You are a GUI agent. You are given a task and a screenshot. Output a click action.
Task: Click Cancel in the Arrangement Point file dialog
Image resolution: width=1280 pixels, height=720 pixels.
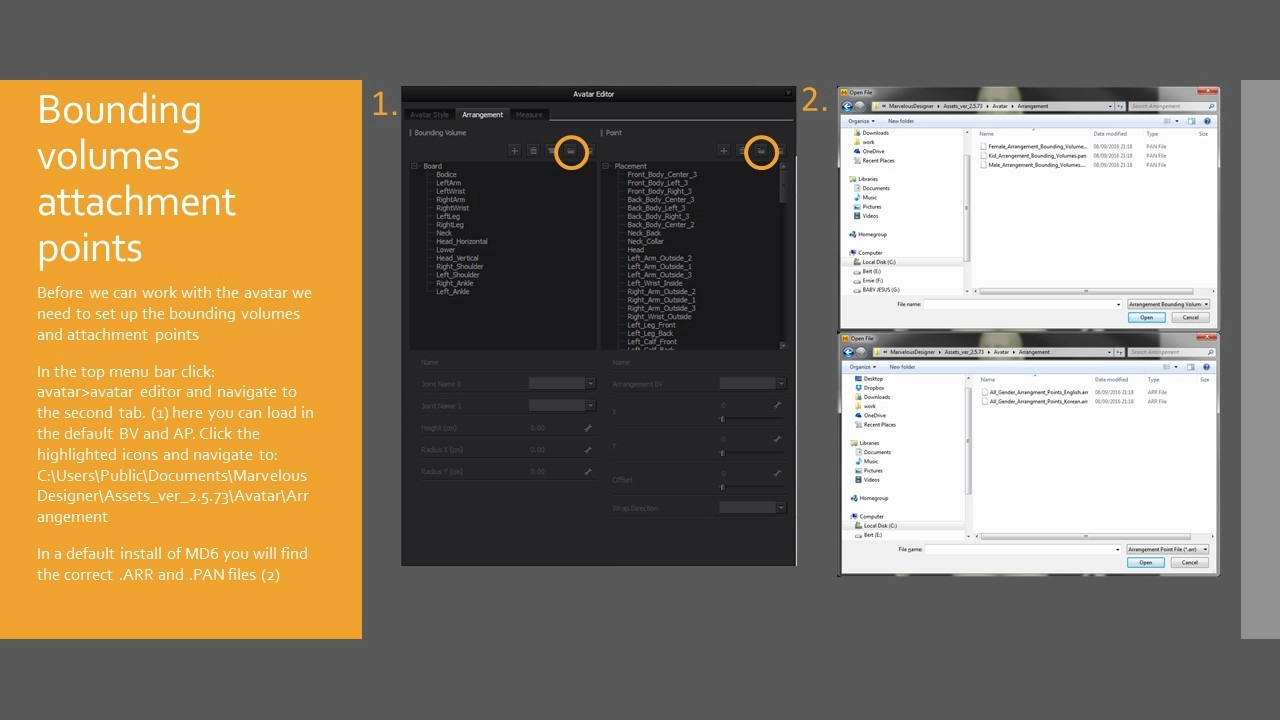point(1189,562)
